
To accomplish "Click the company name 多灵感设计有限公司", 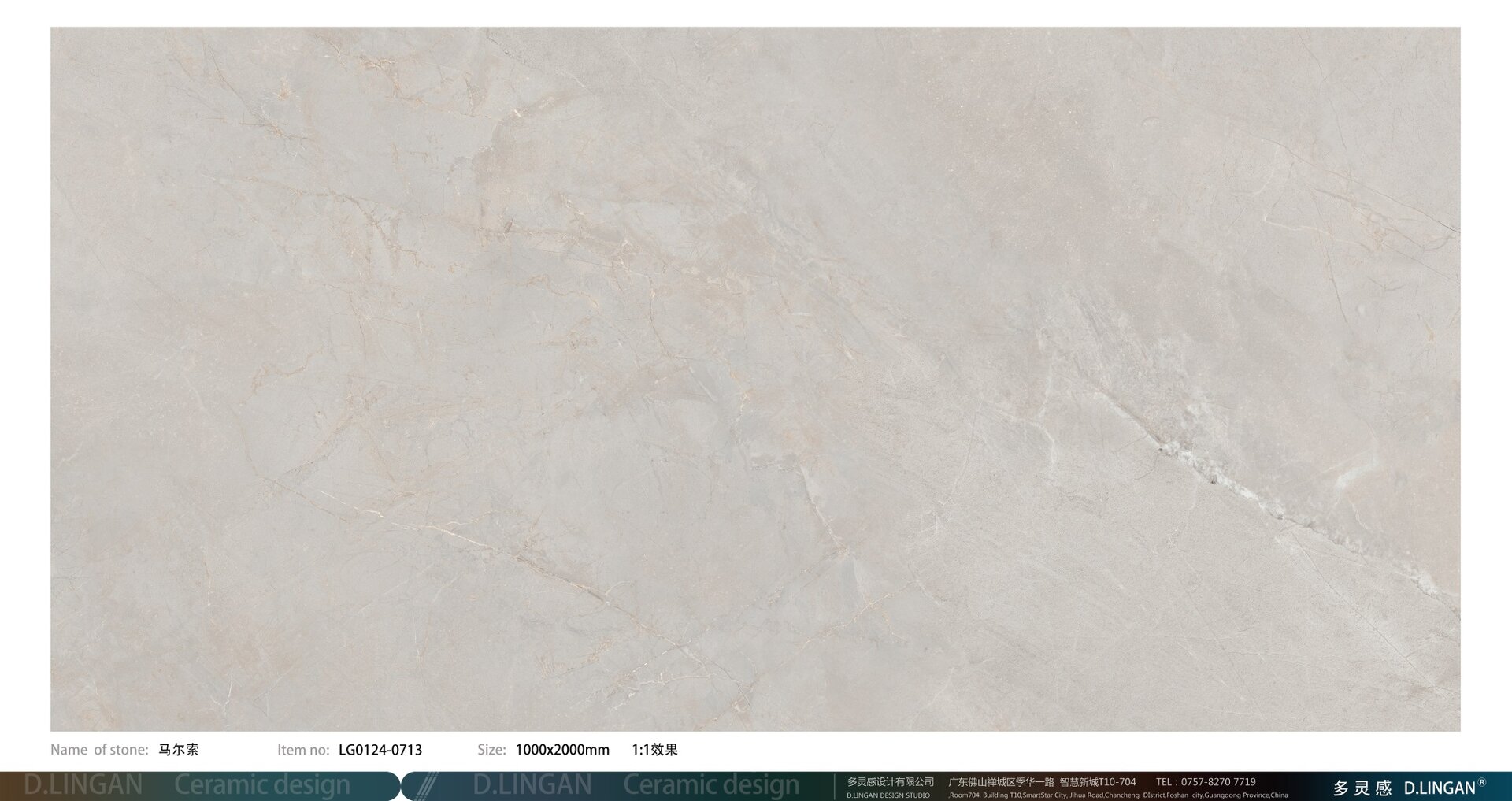I will click(x=890, y=782).
